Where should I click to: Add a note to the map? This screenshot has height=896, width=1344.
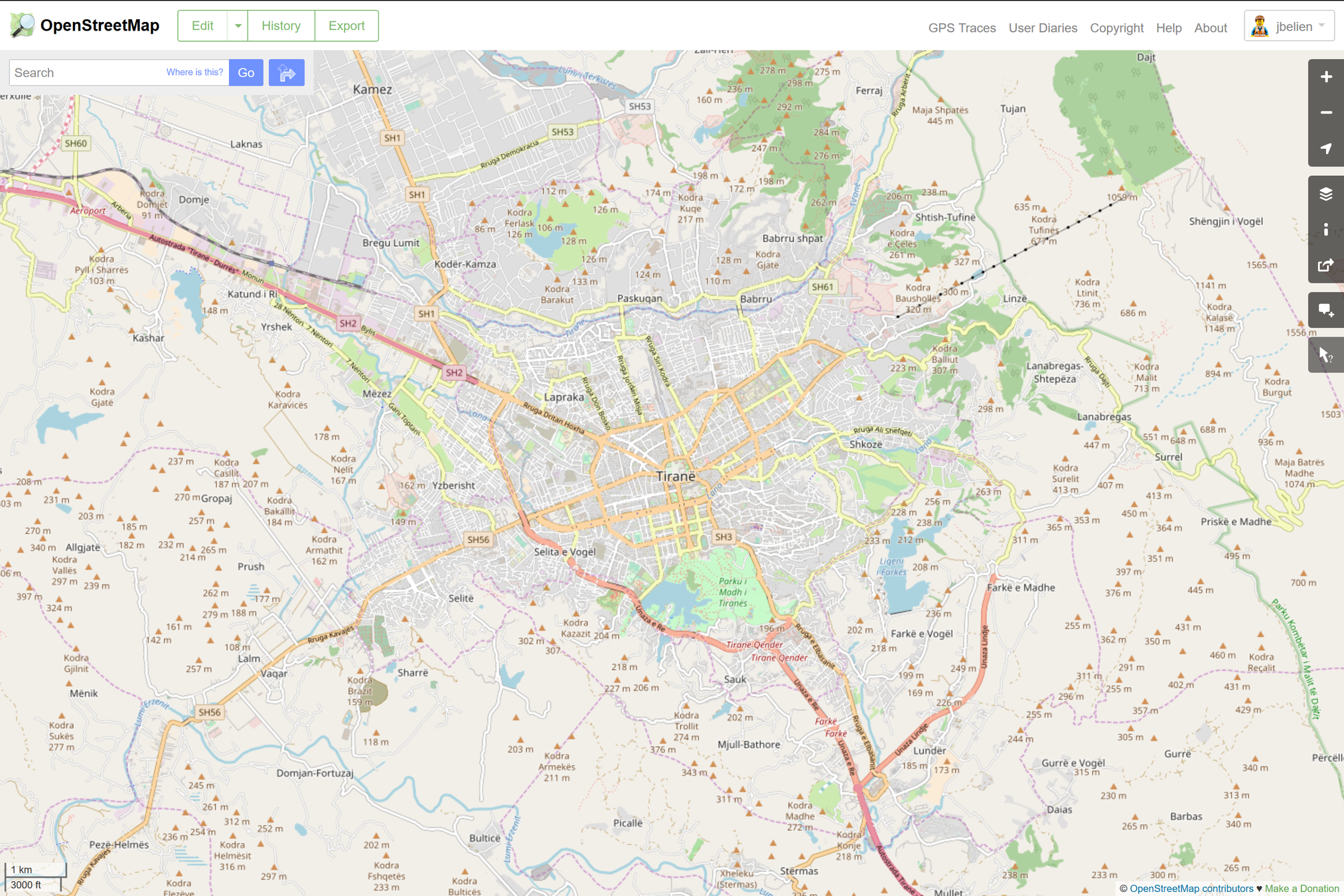click(1325, 310)
